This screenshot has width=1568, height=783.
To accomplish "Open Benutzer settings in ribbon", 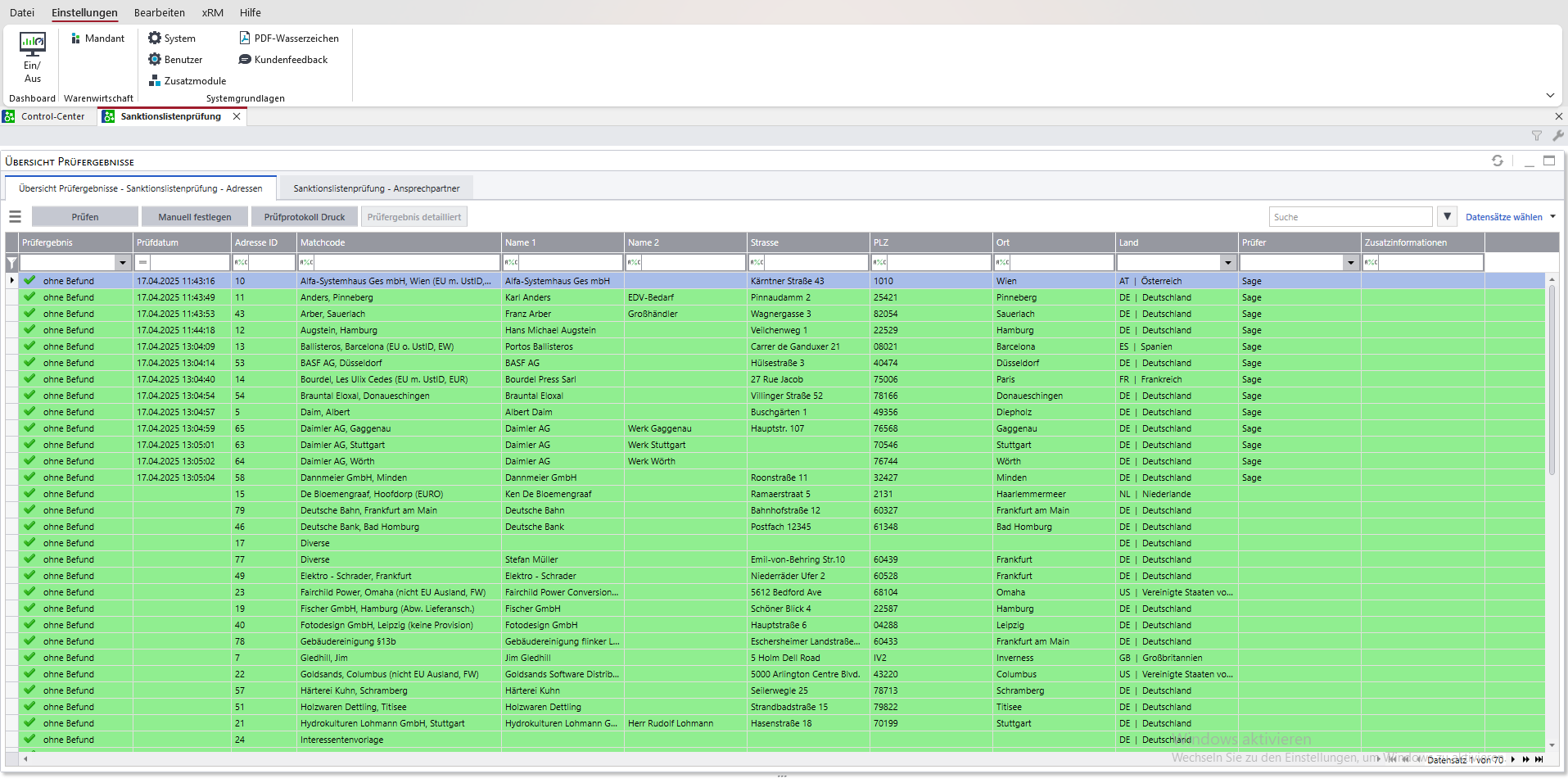I will point(174,60).
